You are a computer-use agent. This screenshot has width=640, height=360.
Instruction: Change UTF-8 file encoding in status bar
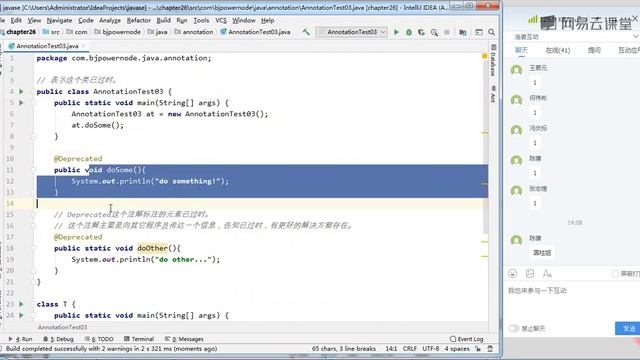point(431,349)
